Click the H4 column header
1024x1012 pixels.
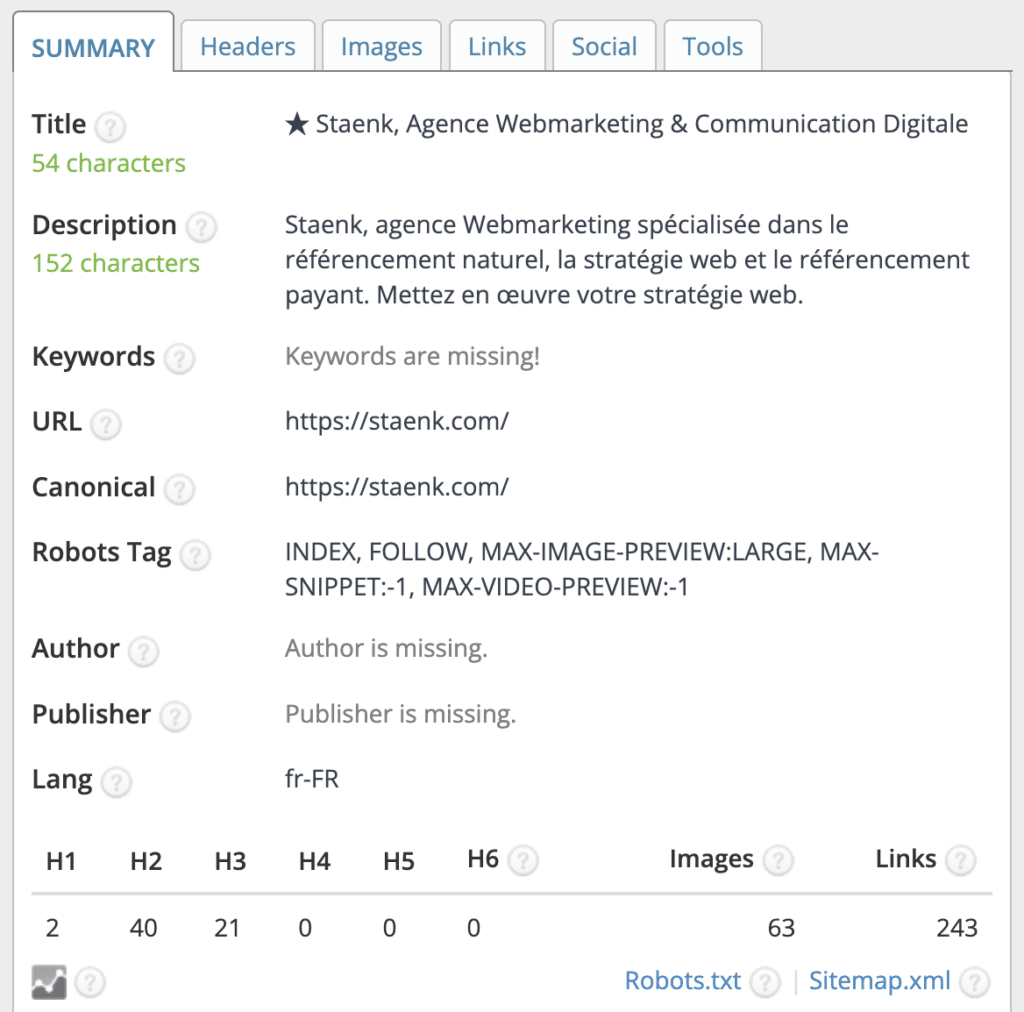(x=315, y=861)
